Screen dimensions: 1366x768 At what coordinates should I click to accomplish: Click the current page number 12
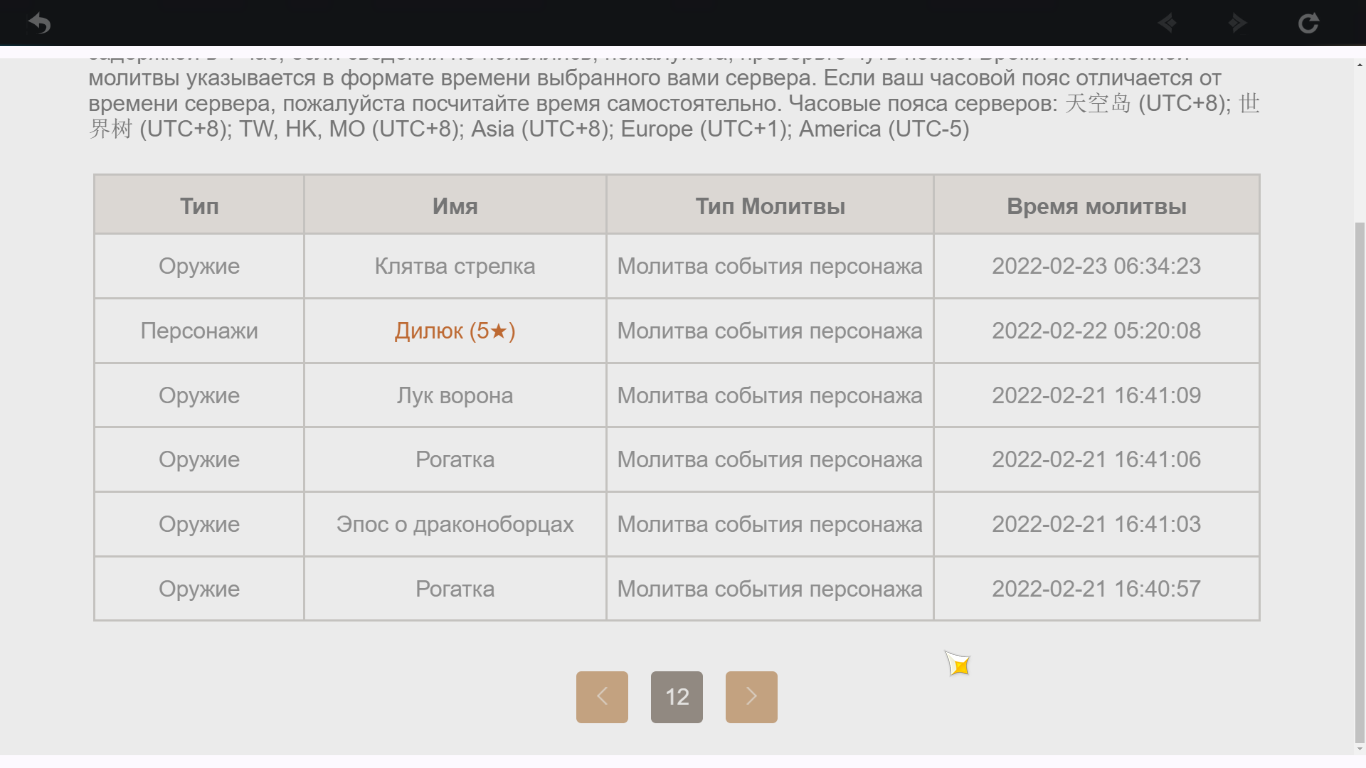click(677, 697)
